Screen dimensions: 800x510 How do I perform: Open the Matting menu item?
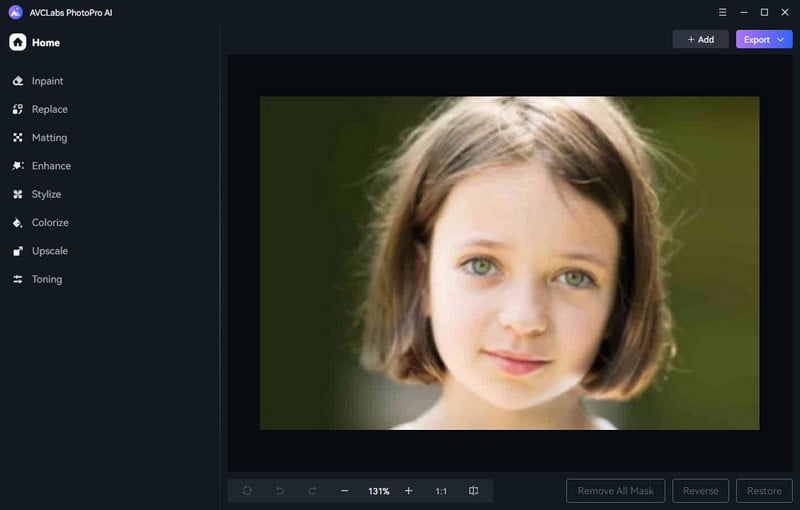[x=49, y=138]
